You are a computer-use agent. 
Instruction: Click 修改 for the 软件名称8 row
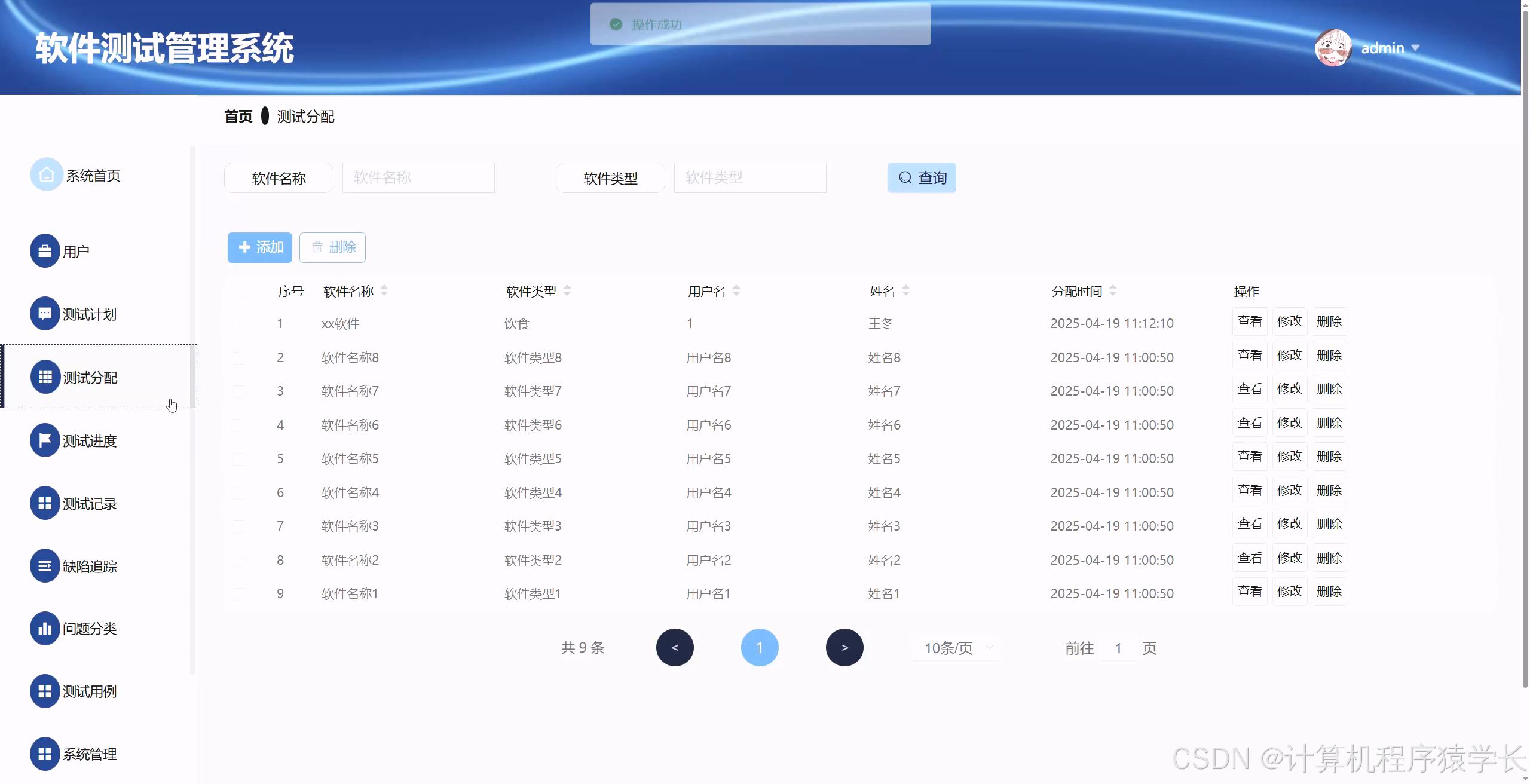tap(1290, 356)
